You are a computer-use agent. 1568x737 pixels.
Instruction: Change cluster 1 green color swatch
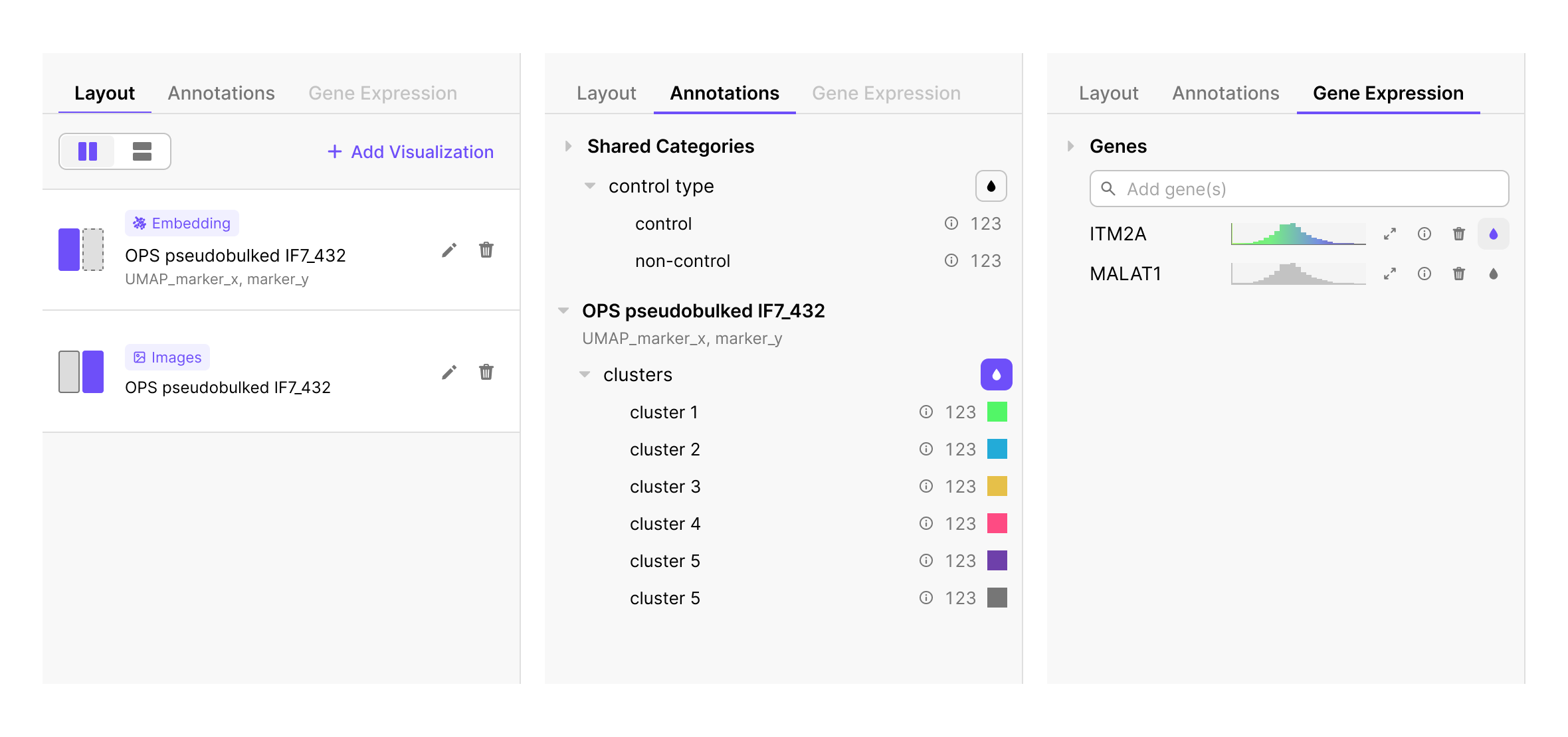click(997, 412)
